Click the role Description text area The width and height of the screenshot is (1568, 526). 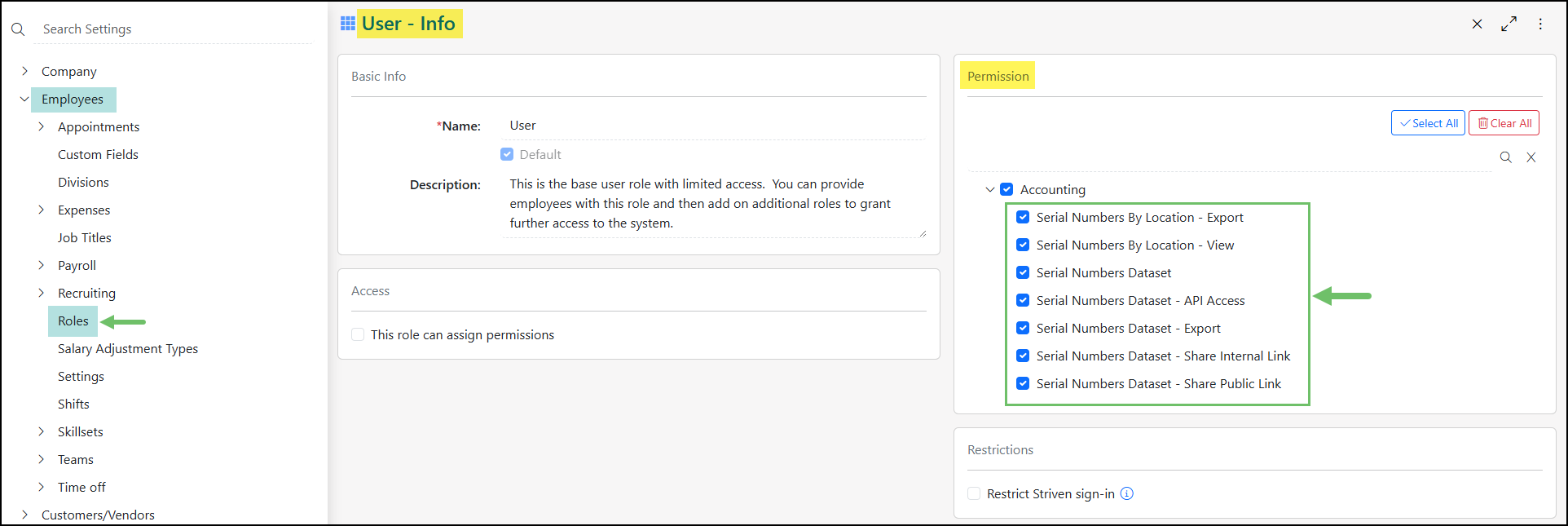click(713, 204)
